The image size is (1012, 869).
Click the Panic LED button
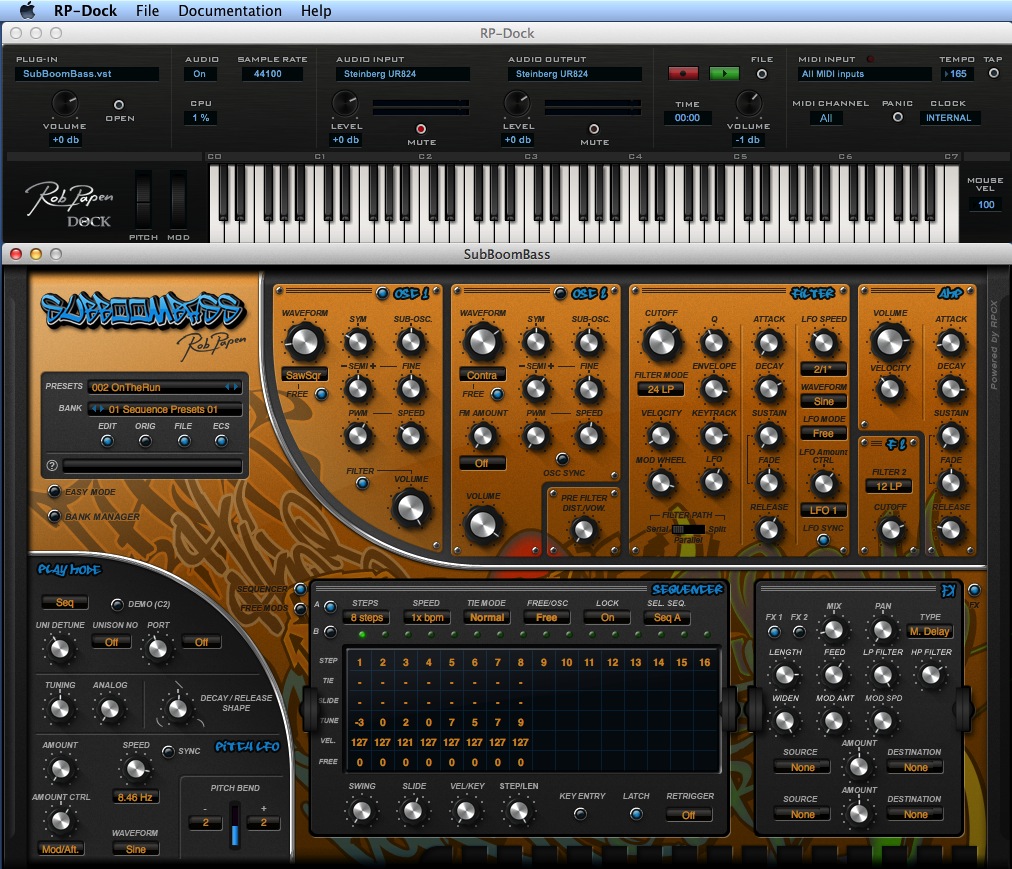click(x=897, y=117)
